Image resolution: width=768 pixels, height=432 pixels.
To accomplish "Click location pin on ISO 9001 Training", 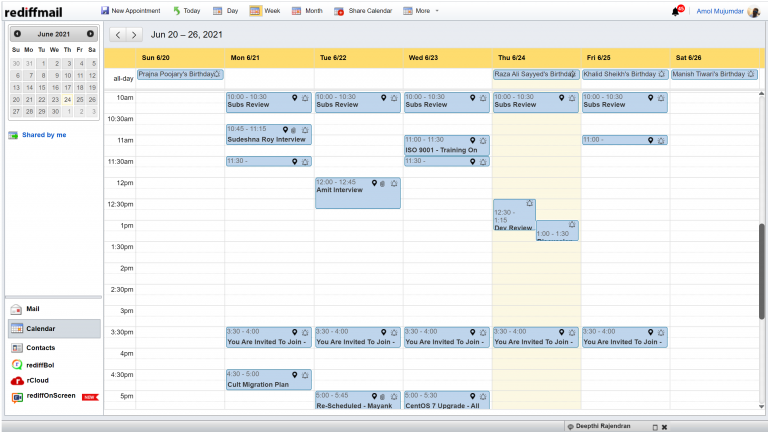I will point(473,141).
